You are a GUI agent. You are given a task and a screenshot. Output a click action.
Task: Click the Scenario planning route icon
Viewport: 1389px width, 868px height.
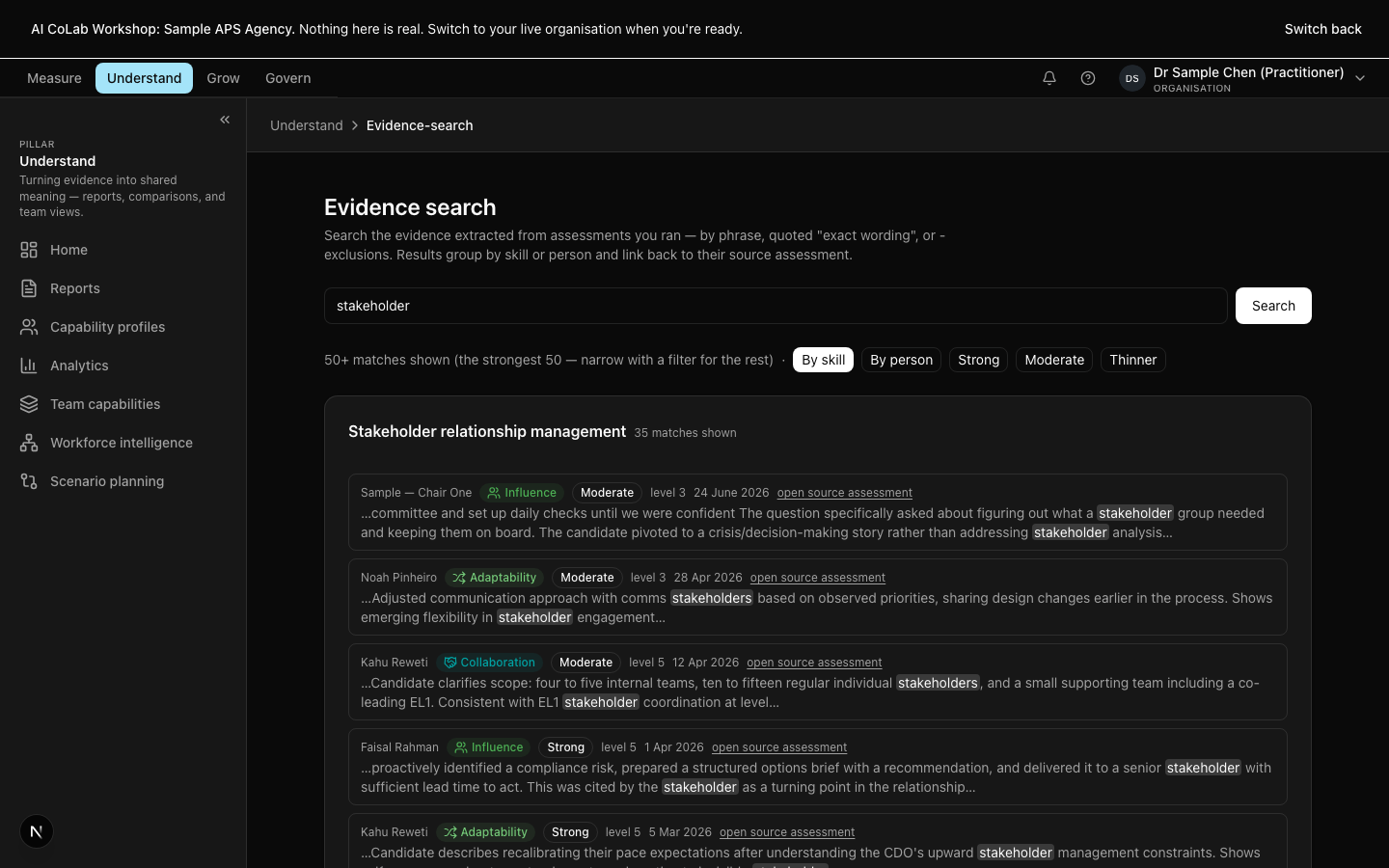29,481
